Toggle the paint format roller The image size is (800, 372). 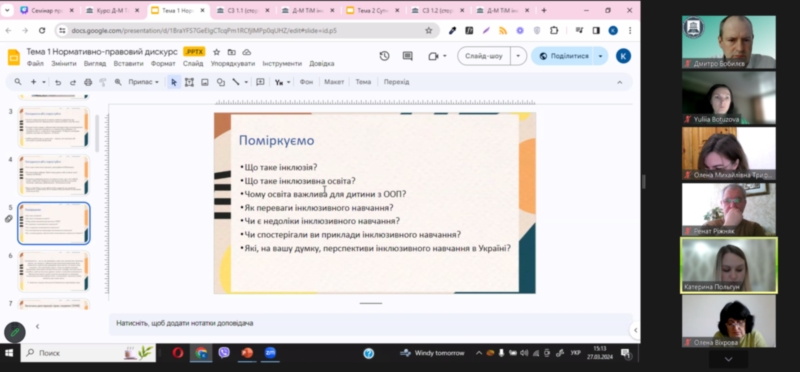coord(103,82)
